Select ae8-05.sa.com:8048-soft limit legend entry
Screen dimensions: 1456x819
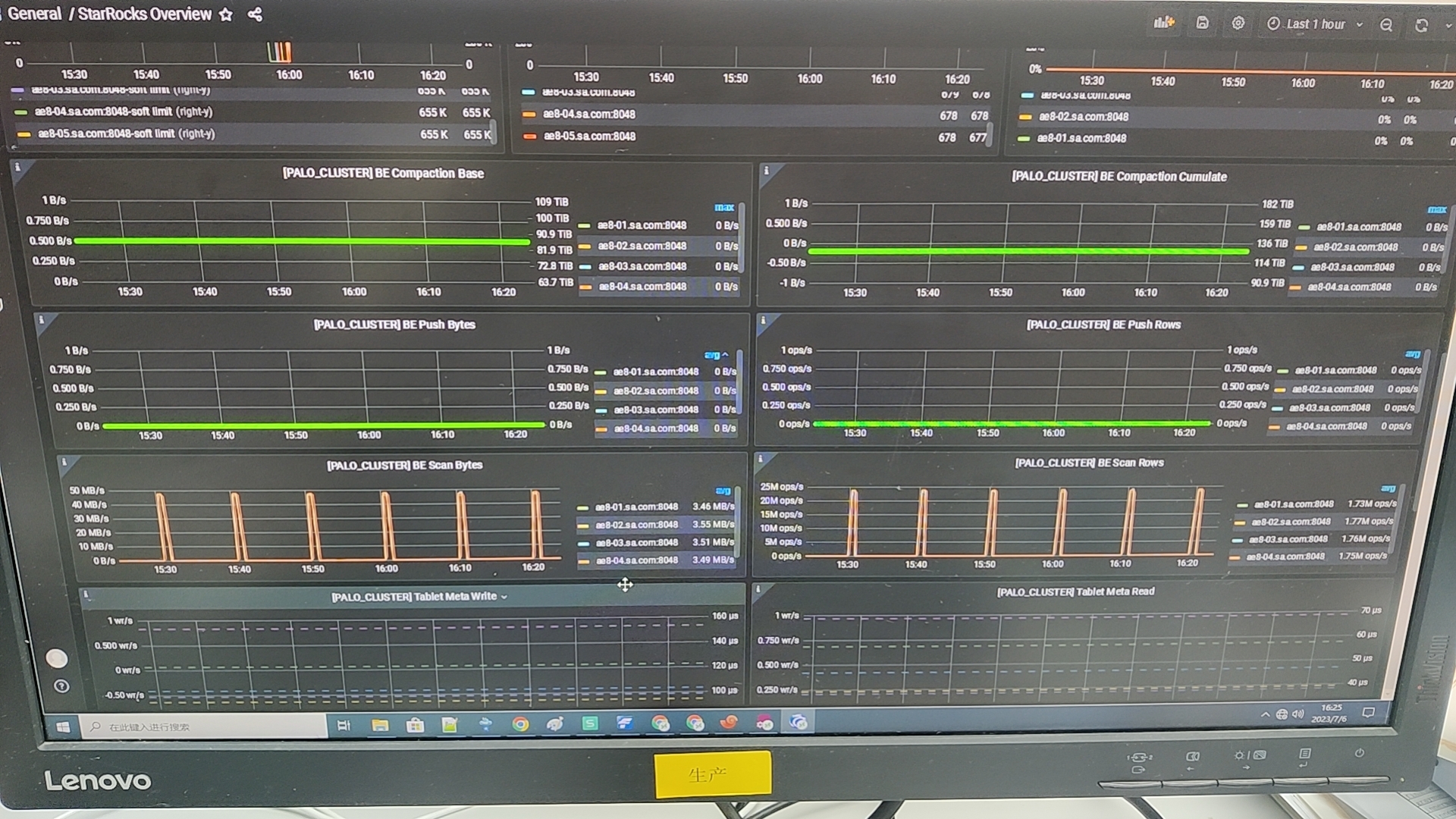[126, 133]
